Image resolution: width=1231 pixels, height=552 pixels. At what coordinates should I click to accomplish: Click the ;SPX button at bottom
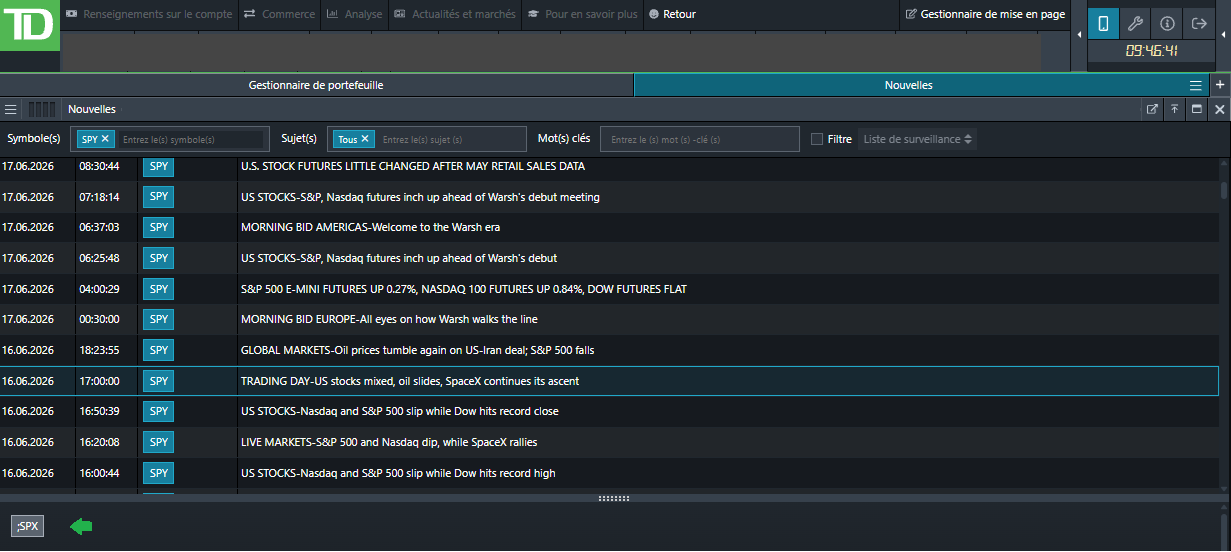pyautogui.click(x=28, y=526)
